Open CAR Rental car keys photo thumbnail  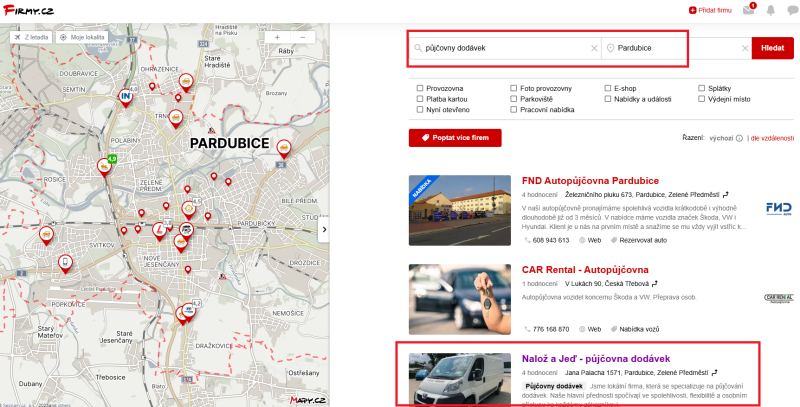click(460, 299)
